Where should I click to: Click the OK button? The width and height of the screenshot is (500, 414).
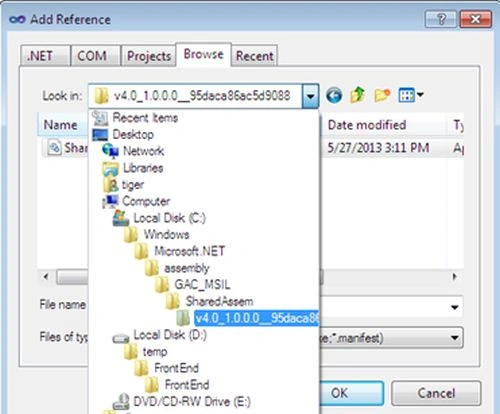351,393
